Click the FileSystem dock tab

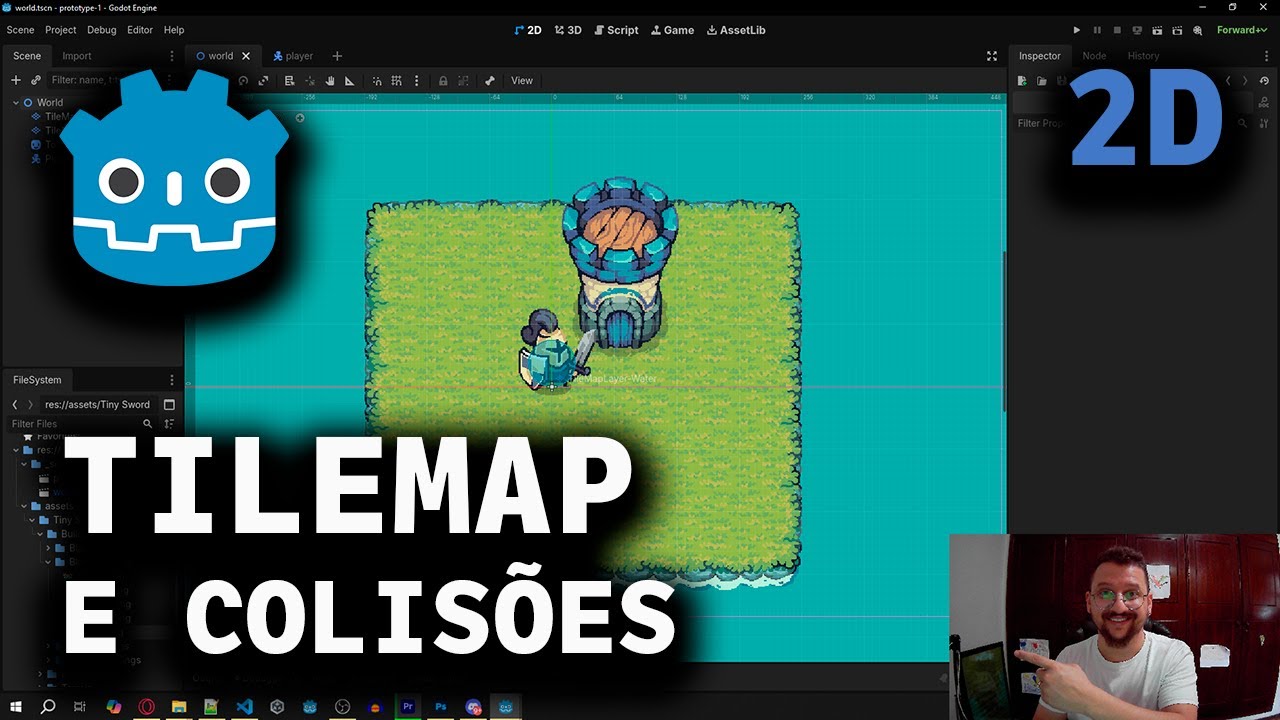(37, 380)
